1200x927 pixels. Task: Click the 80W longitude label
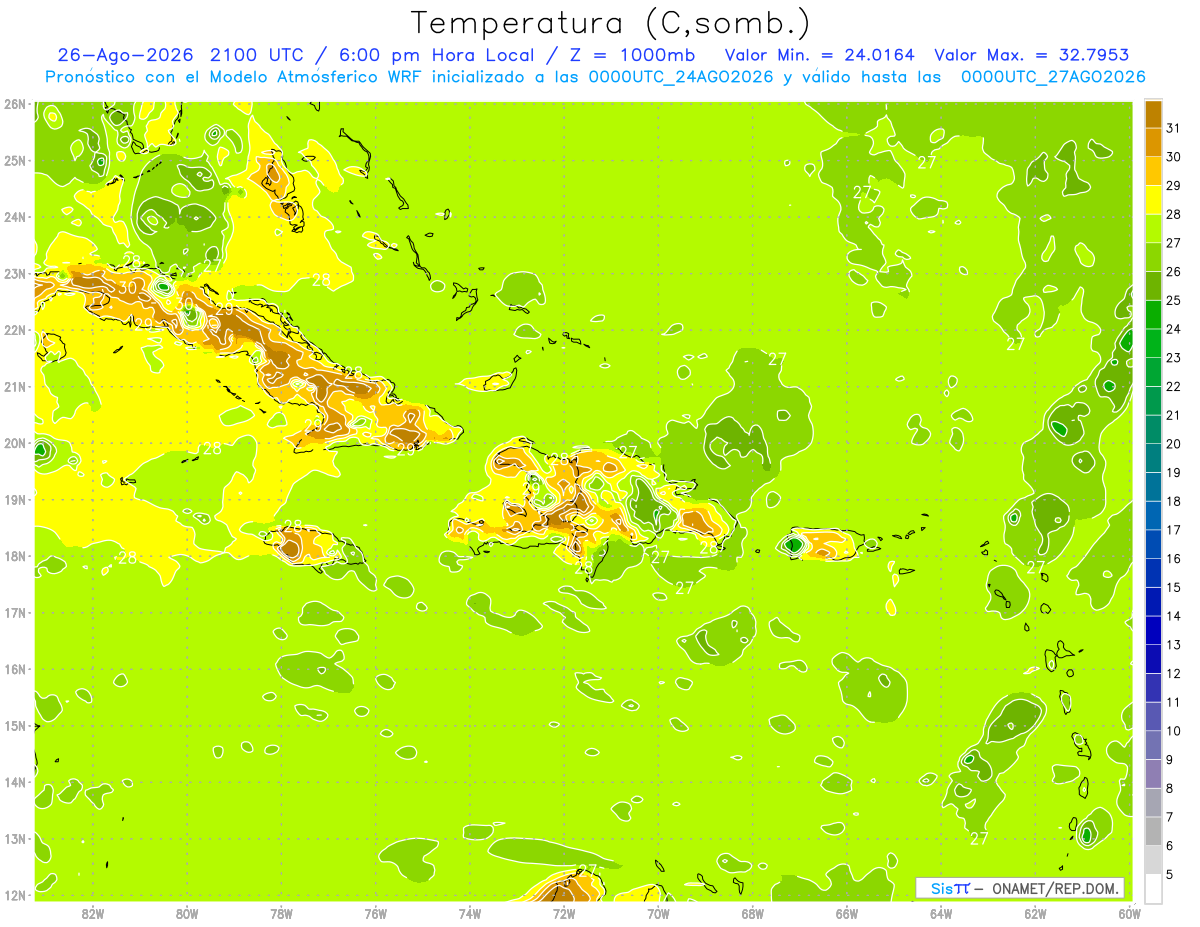click(186, 913)
